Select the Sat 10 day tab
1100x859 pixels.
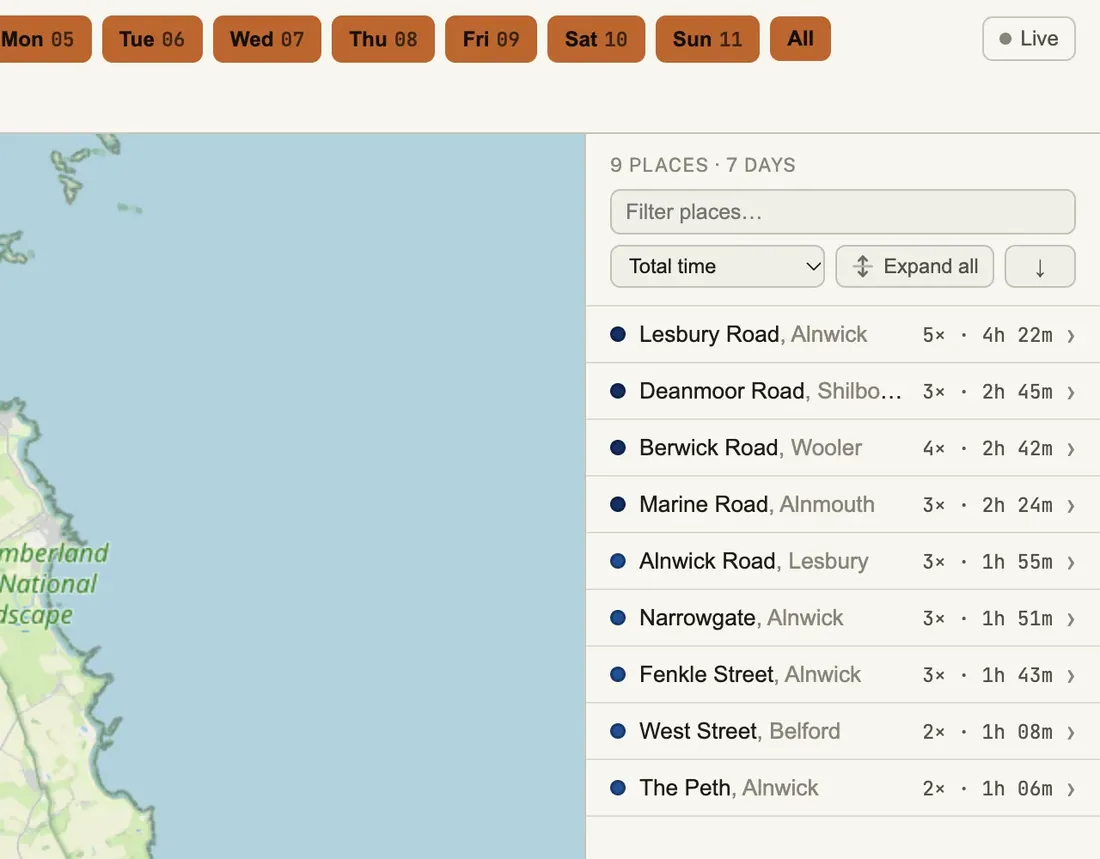[x=596, y=39]
